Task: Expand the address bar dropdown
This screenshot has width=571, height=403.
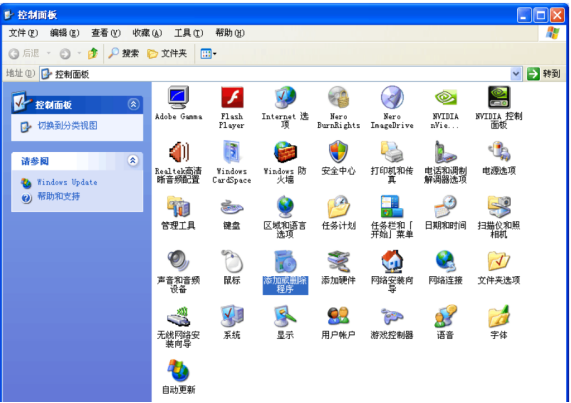Action: click(x=516, y=74)
